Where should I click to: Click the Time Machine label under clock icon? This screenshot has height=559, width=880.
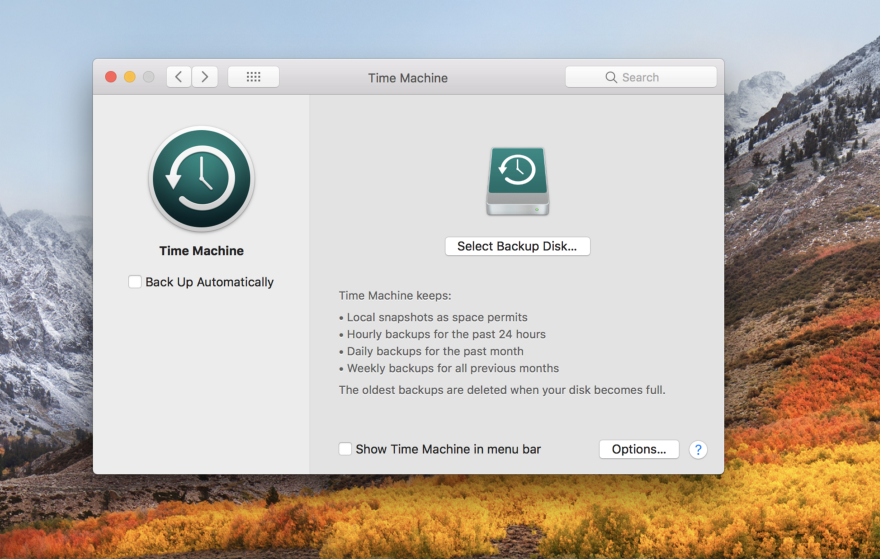tap(201, 251)
